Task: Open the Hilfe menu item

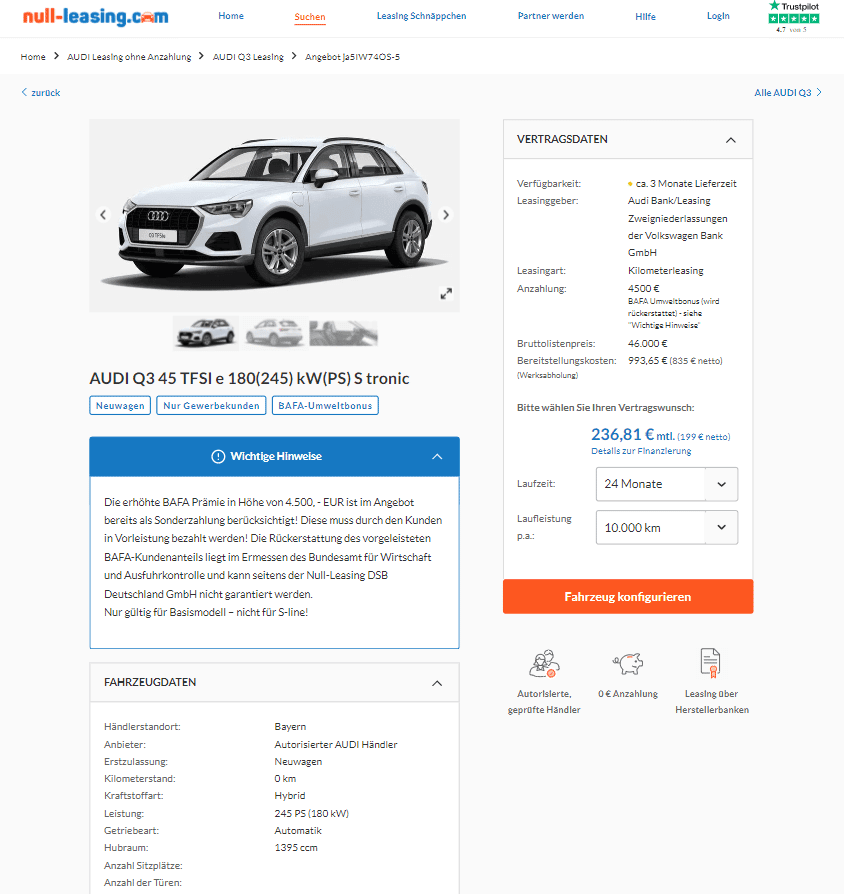Action: (x=646, y=17)
